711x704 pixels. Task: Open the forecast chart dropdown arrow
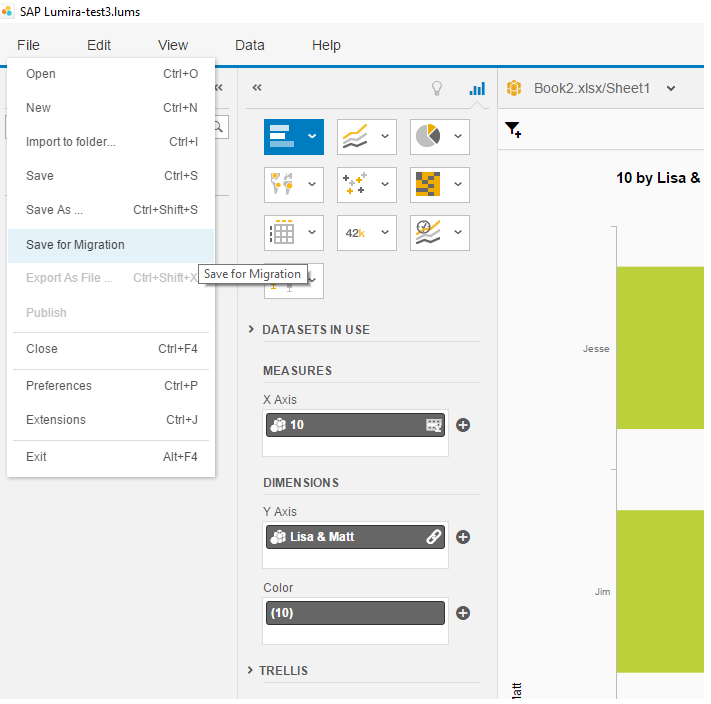click(x=458, y=232)
